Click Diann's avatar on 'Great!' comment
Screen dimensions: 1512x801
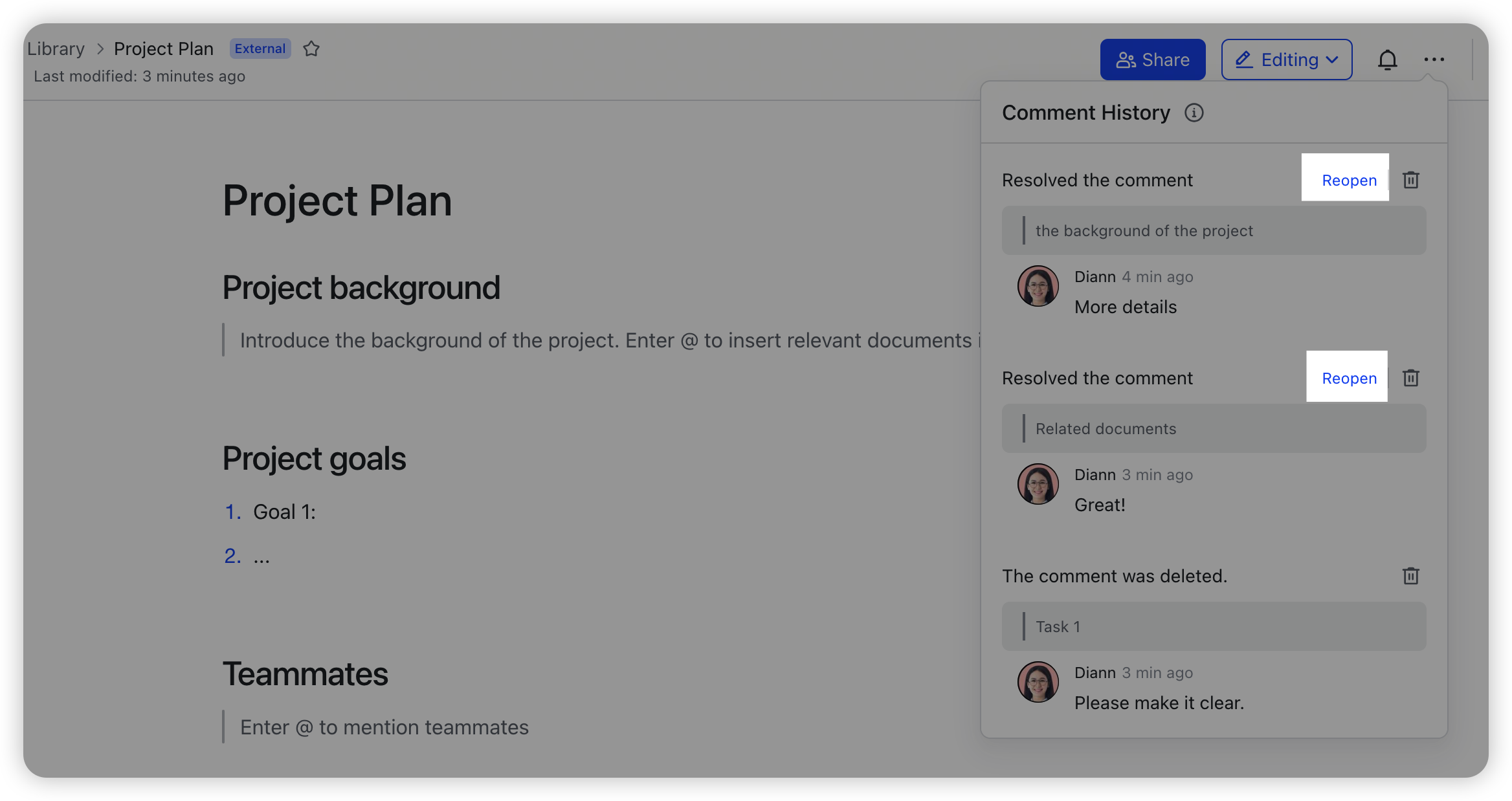(1038, 484)
